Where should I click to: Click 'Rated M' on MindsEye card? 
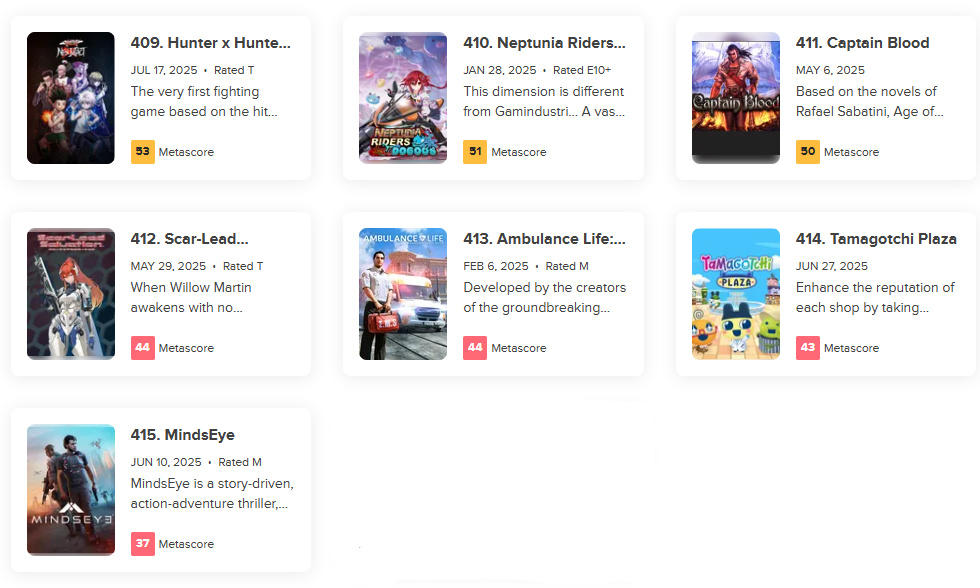click(x=240, y=463)
